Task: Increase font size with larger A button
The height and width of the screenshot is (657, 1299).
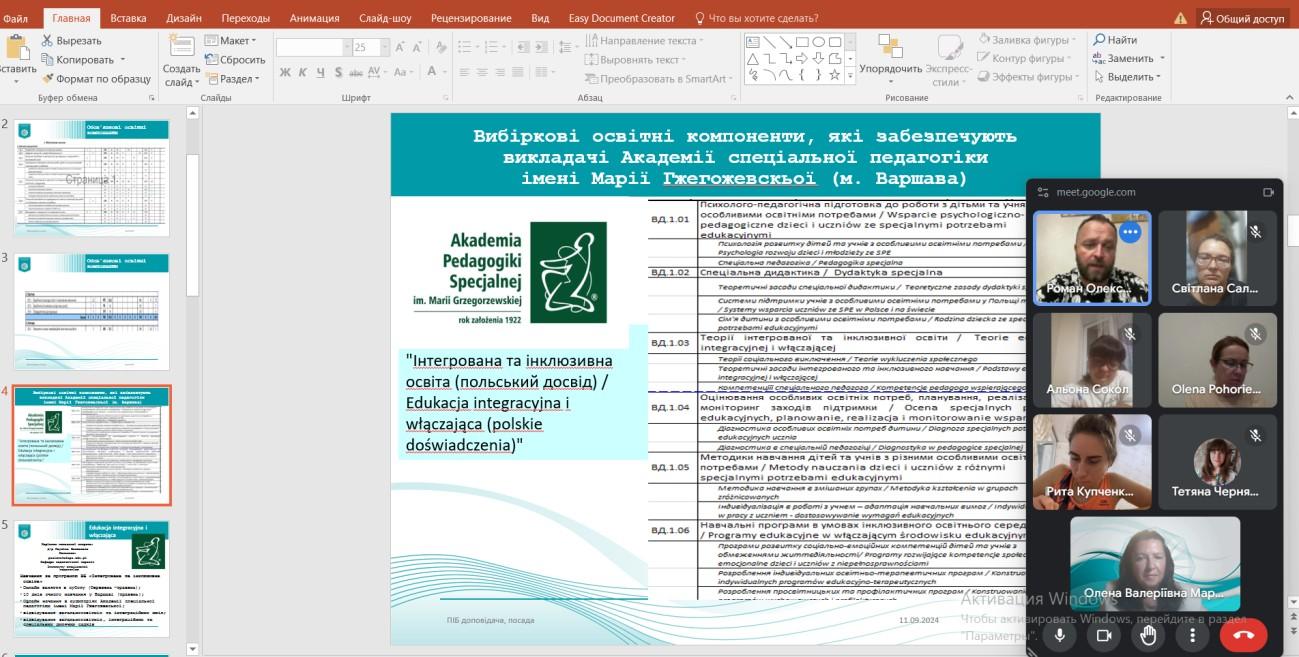Action: (x=399, y=47)
